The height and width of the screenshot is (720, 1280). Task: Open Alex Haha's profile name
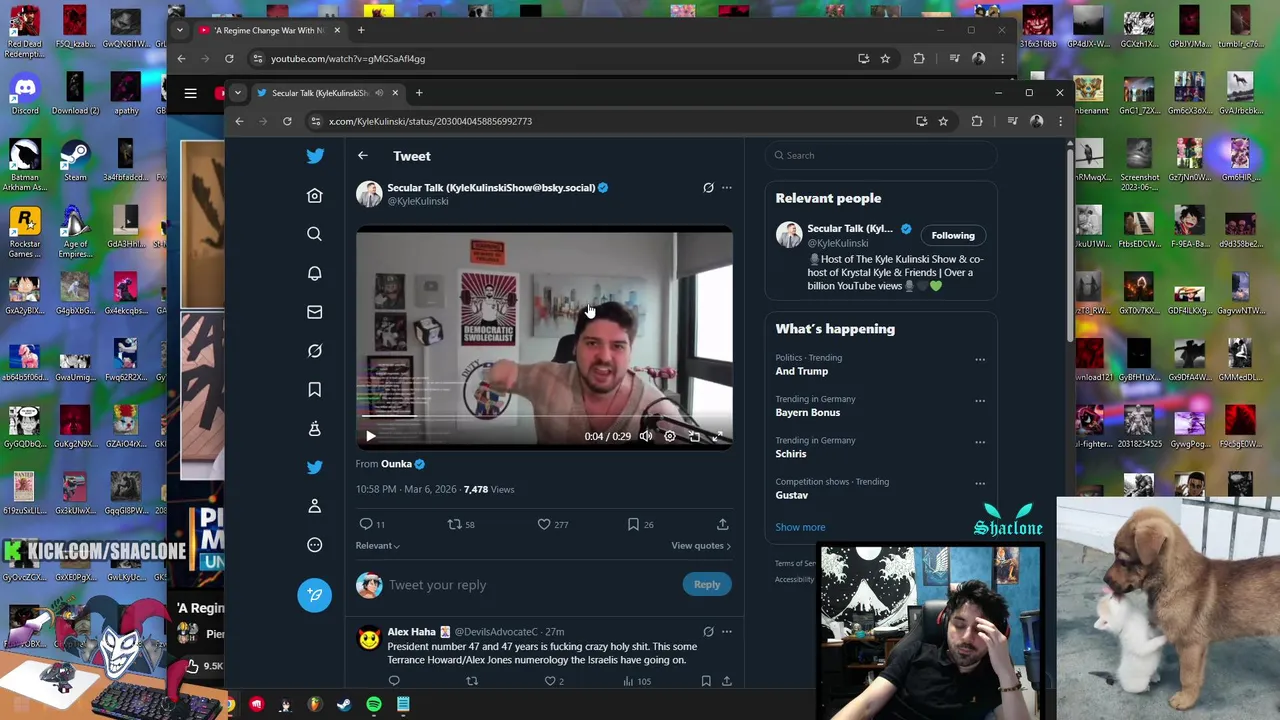pos(411,632)
